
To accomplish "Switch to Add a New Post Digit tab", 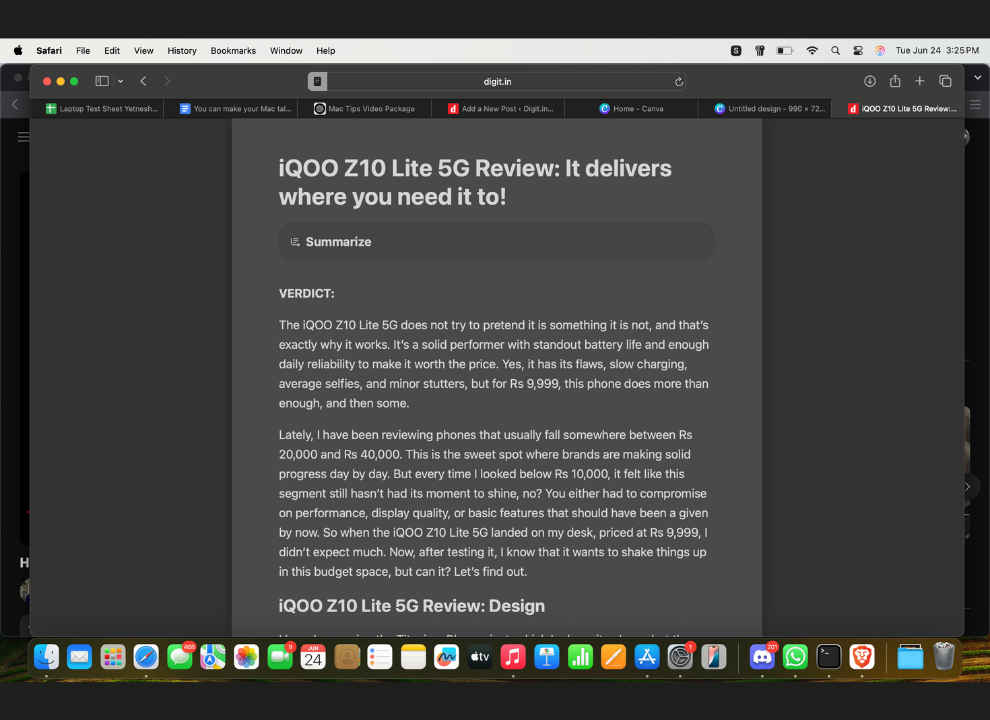I will coord(500,109).
